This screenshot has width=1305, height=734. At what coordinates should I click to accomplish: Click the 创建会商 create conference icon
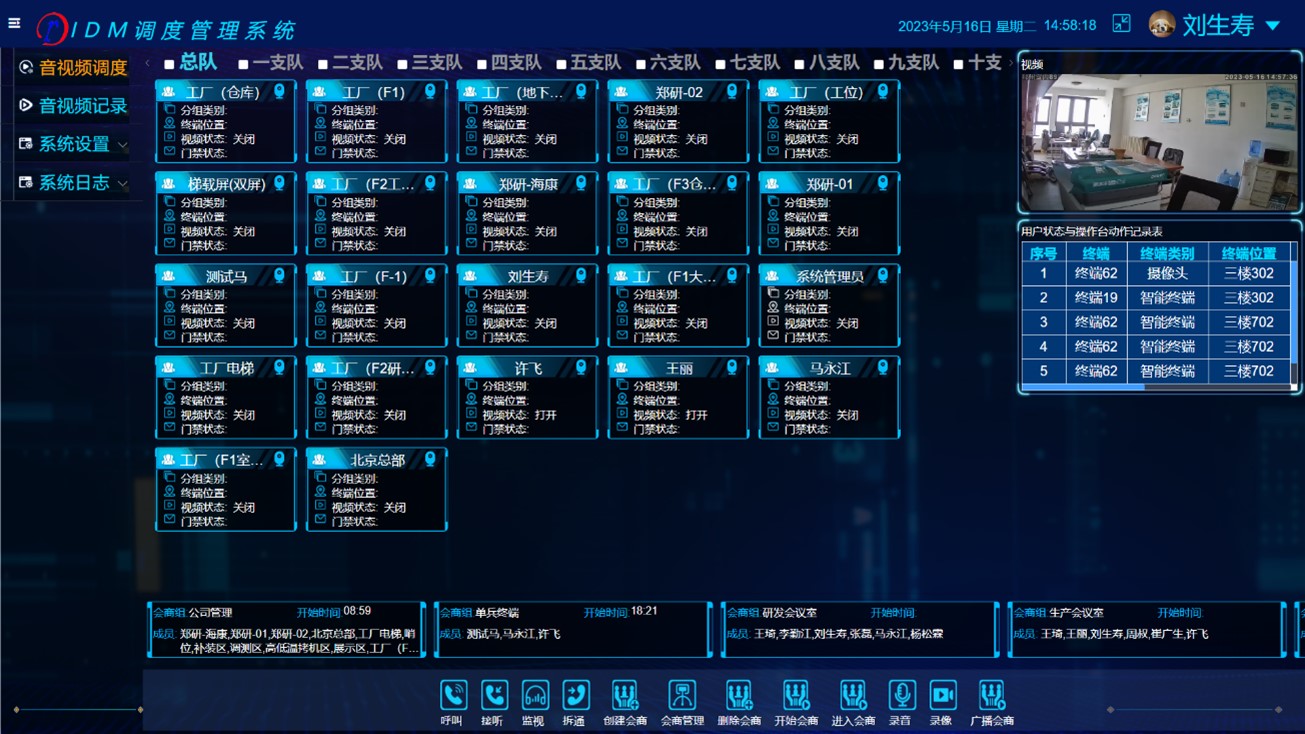coord(624,696)
